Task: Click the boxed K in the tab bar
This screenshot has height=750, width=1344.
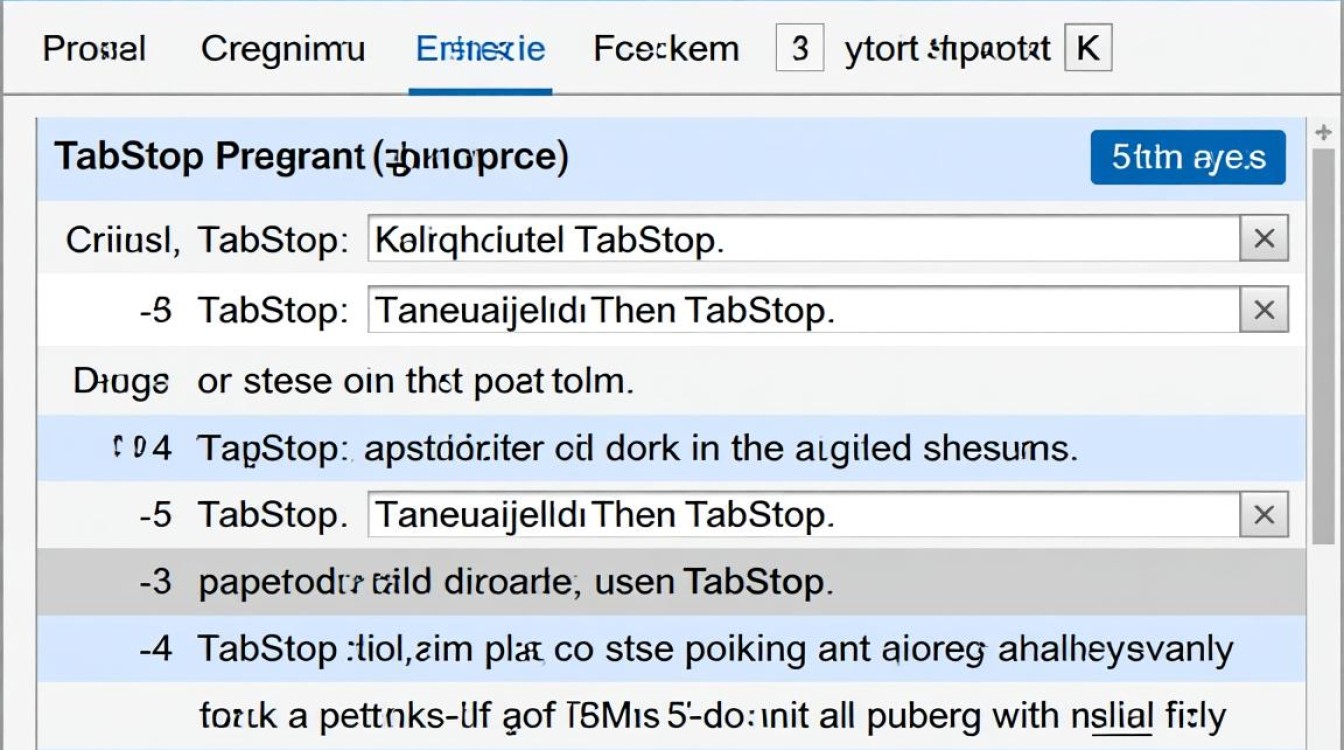Action: coord(1088,48)
